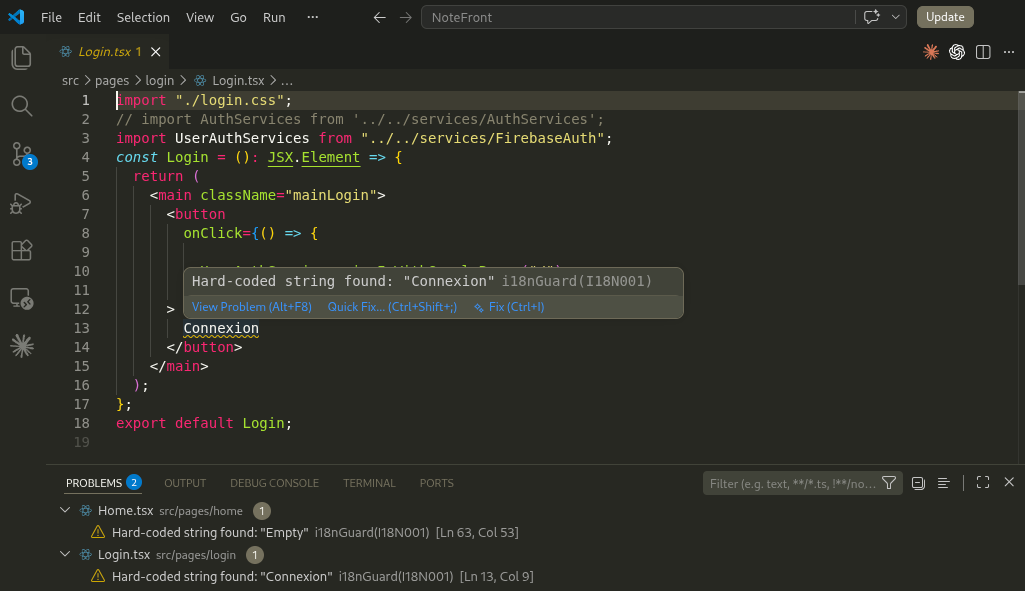Open the Remote Explorer view
Viewport: 1025px width, 591px height.
(22, 299)
